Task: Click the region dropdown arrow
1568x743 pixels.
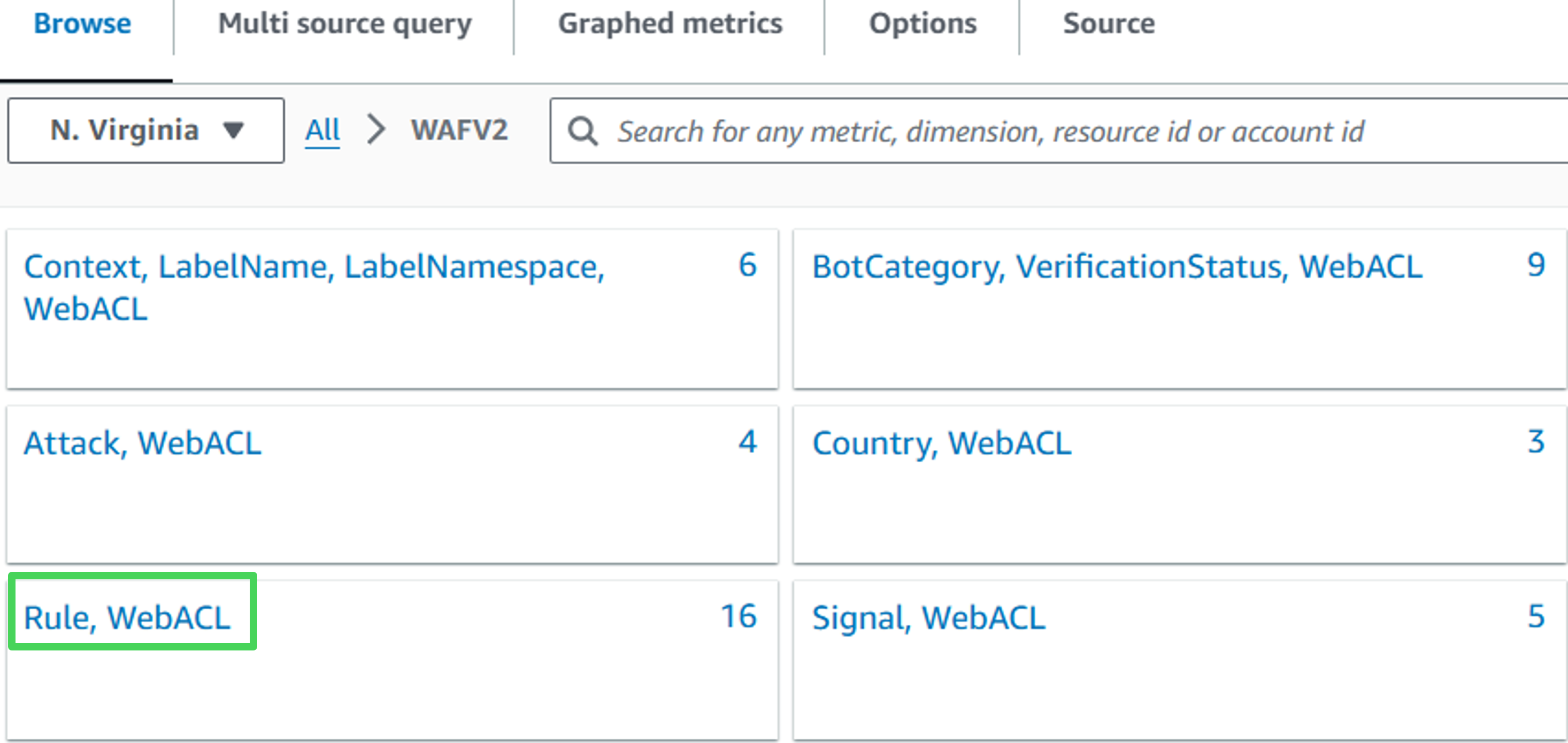Action: pyautogui.click(x=233, y=131)
